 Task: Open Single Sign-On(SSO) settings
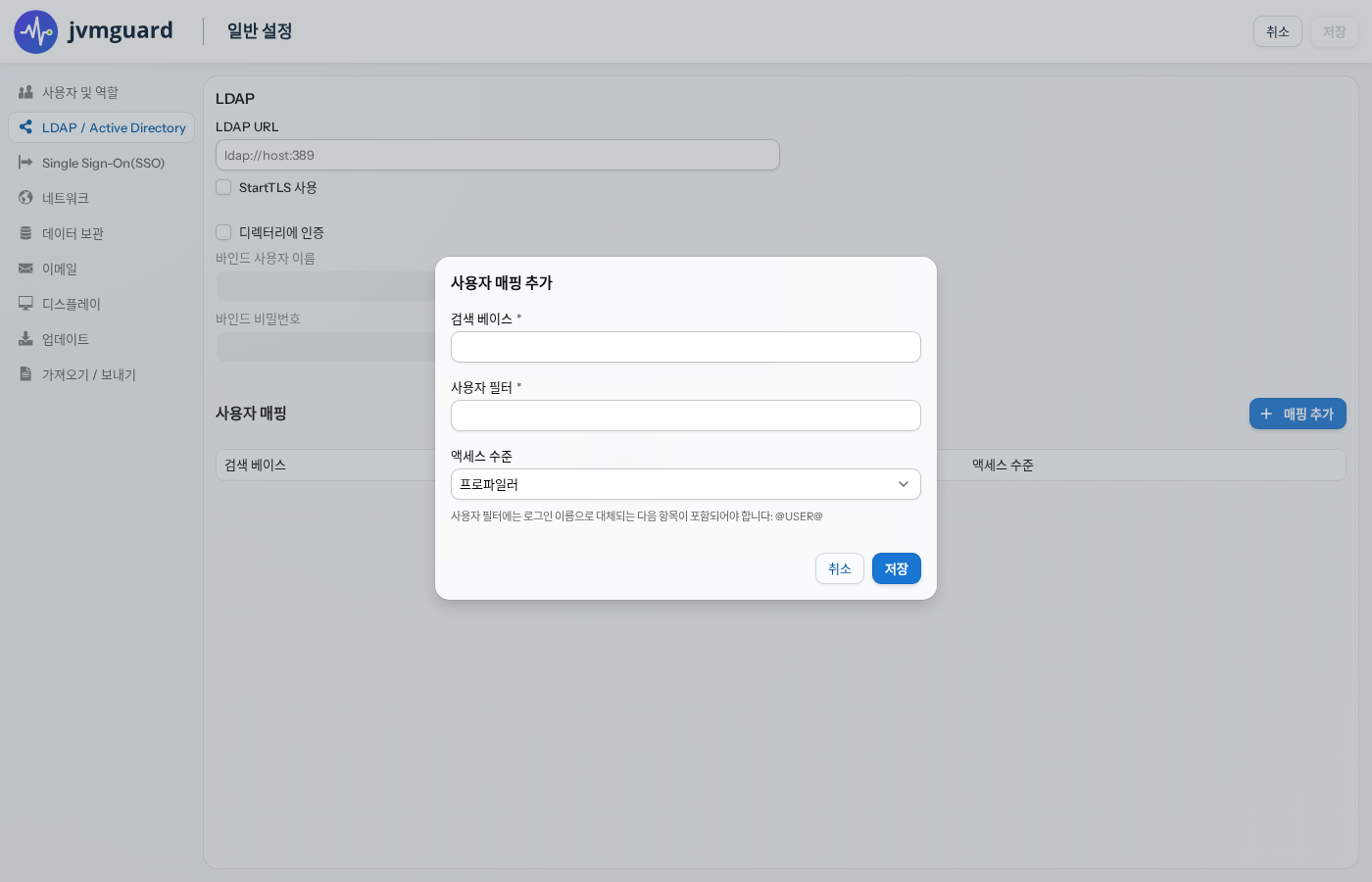click(x=102, y=163)
